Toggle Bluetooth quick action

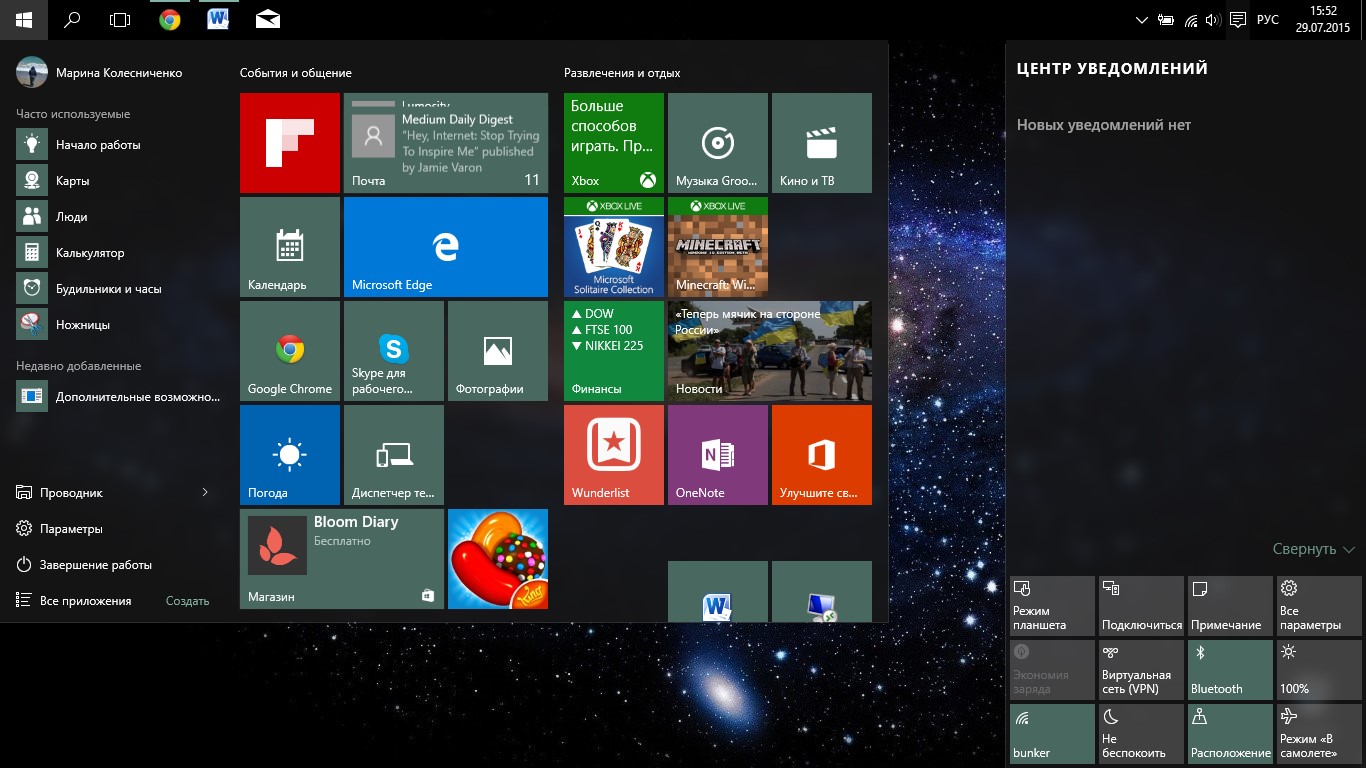coord(1230,669)
